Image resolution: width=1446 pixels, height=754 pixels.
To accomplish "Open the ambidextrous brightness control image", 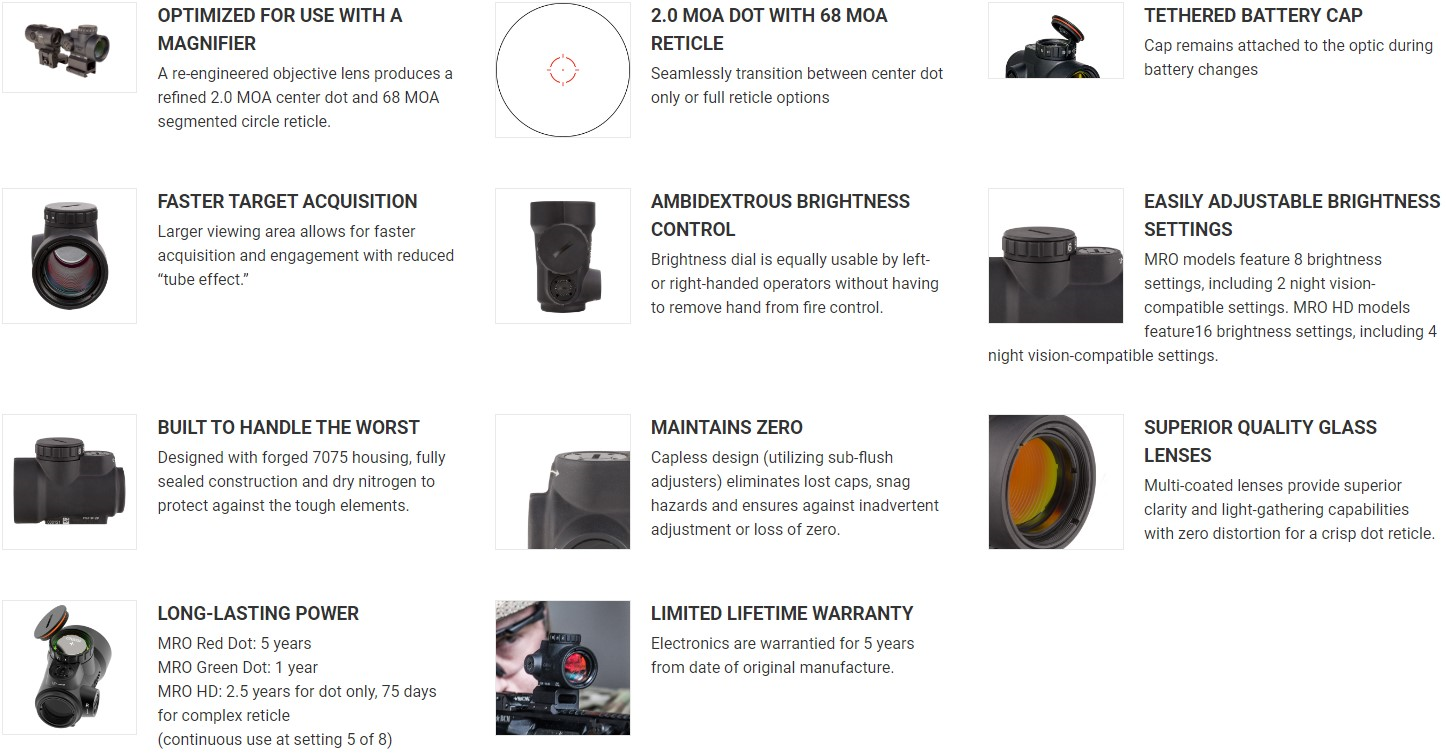I will 563,256.
